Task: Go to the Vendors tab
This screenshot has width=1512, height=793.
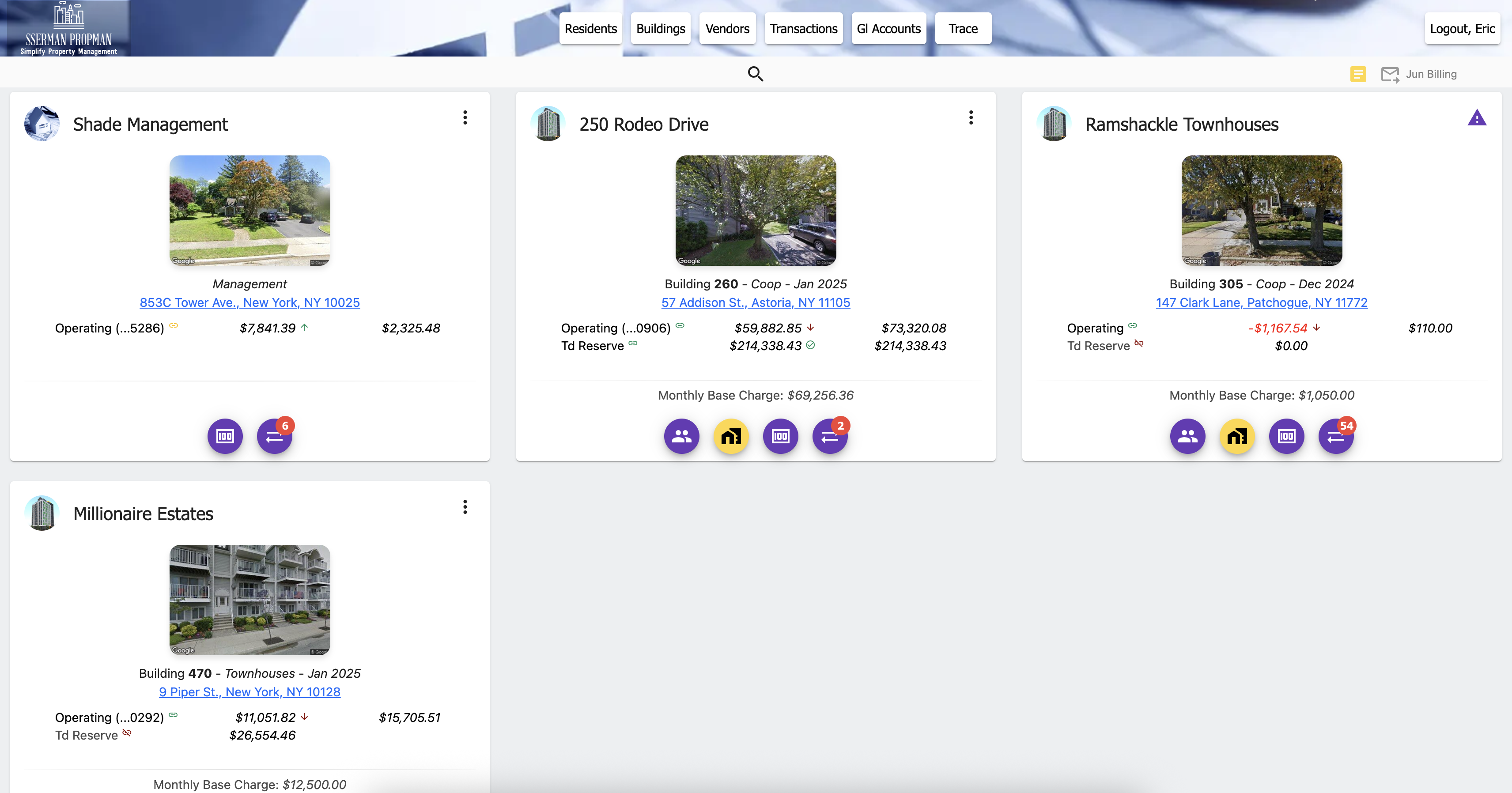Action: click(727, 28)
